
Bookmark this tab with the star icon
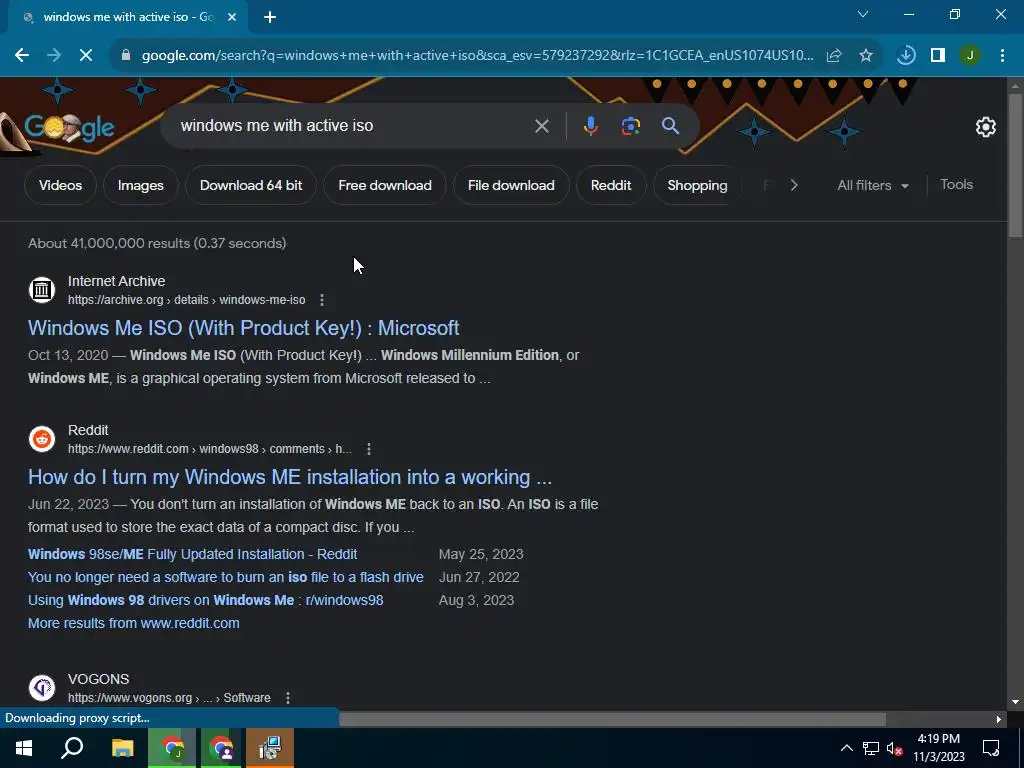866,56
